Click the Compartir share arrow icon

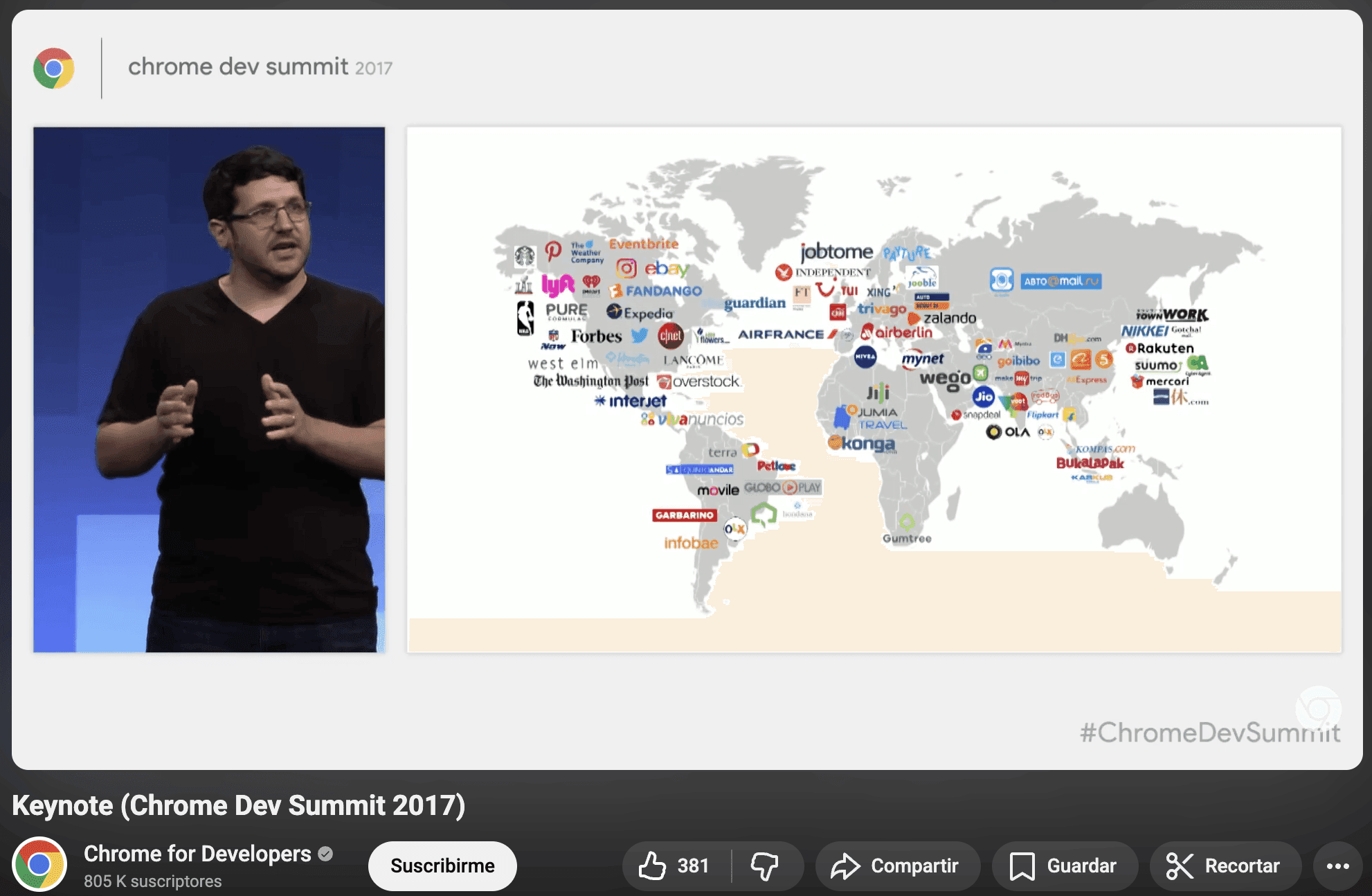[x=845, y=866]
